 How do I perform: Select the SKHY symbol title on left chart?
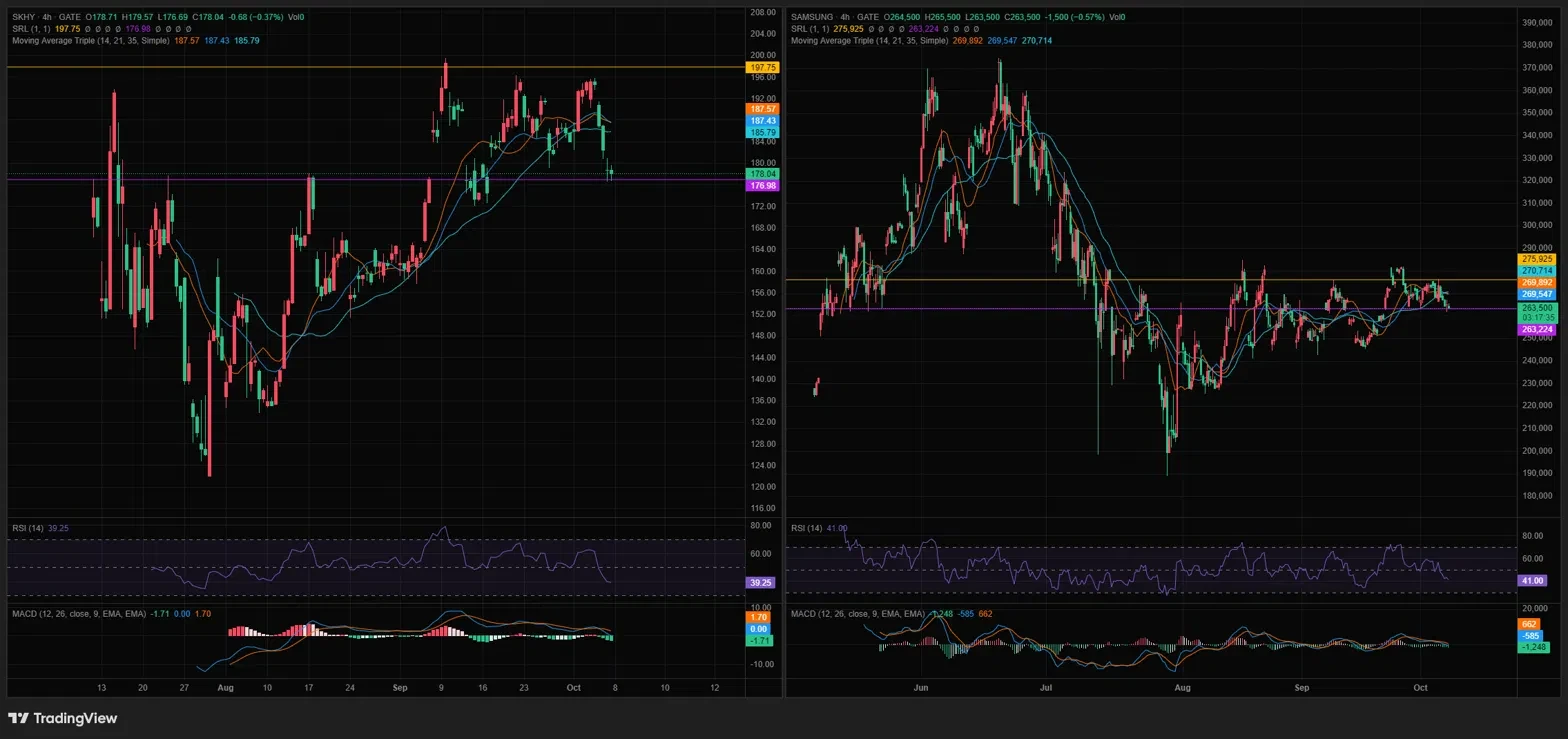pyautogui.click(x=23, y=17)
